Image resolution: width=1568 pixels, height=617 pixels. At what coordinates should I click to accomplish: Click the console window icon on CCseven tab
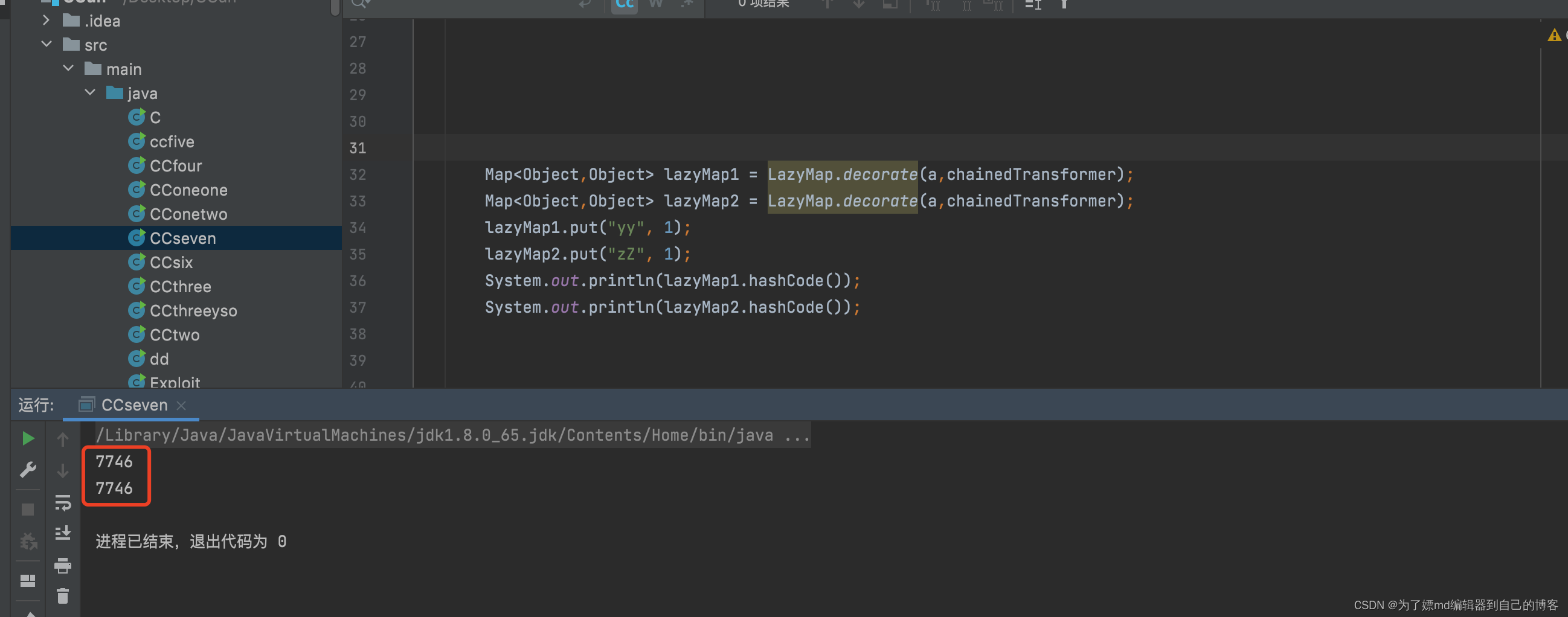[87, 404]
